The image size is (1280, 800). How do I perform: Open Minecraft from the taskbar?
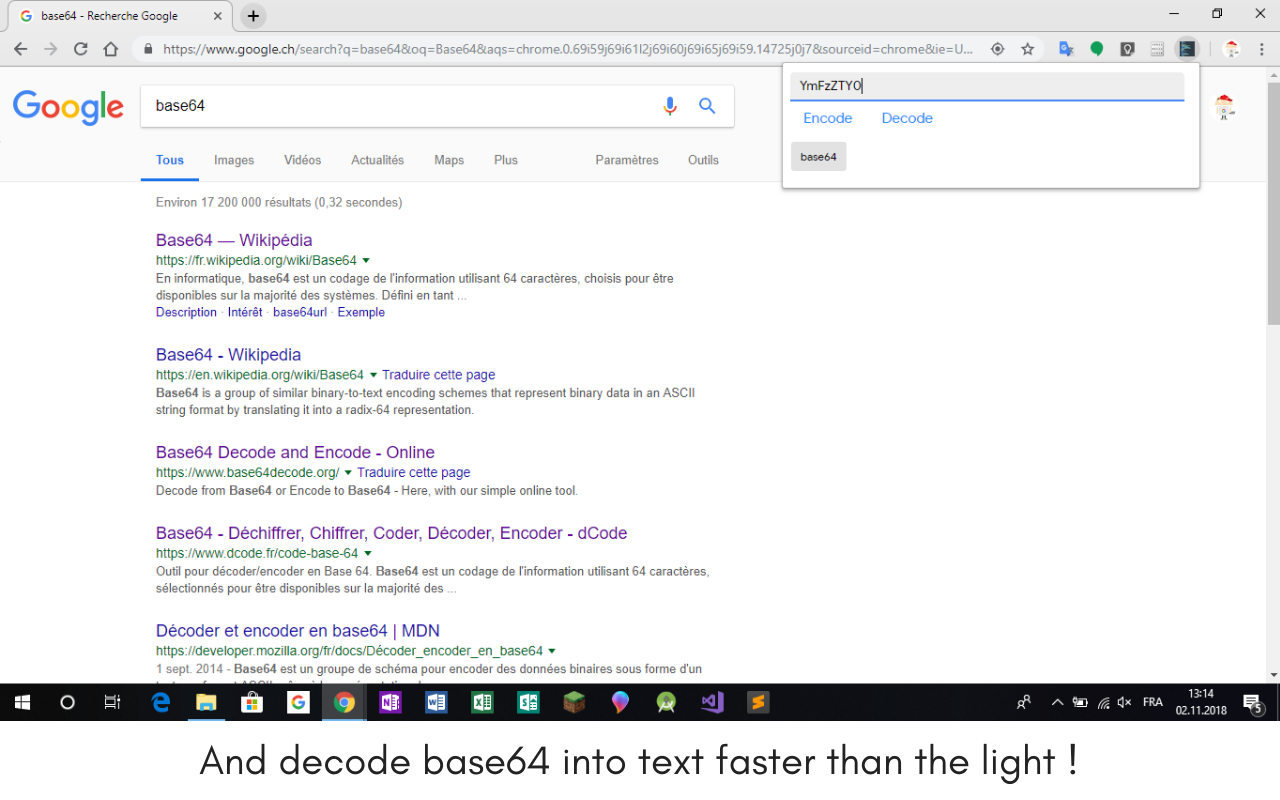pos(574,702)
